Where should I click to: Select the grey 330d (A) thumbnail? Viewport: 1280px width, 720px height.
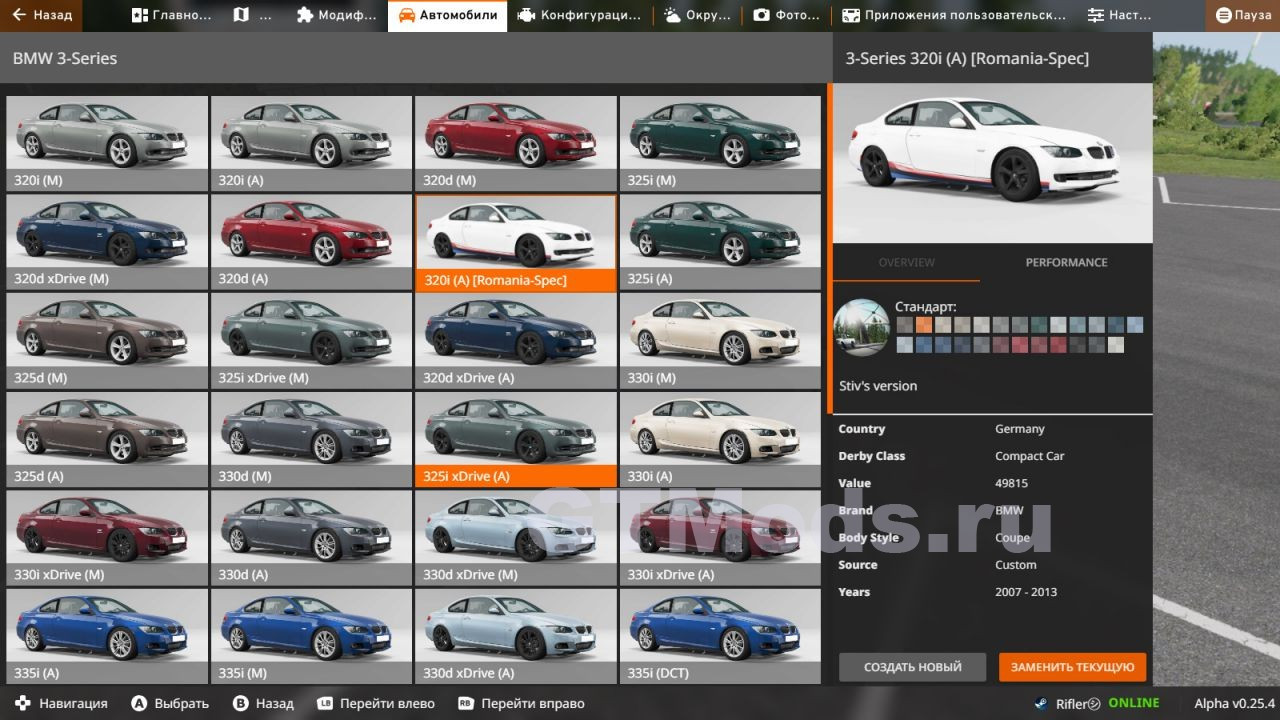[311, 537]
